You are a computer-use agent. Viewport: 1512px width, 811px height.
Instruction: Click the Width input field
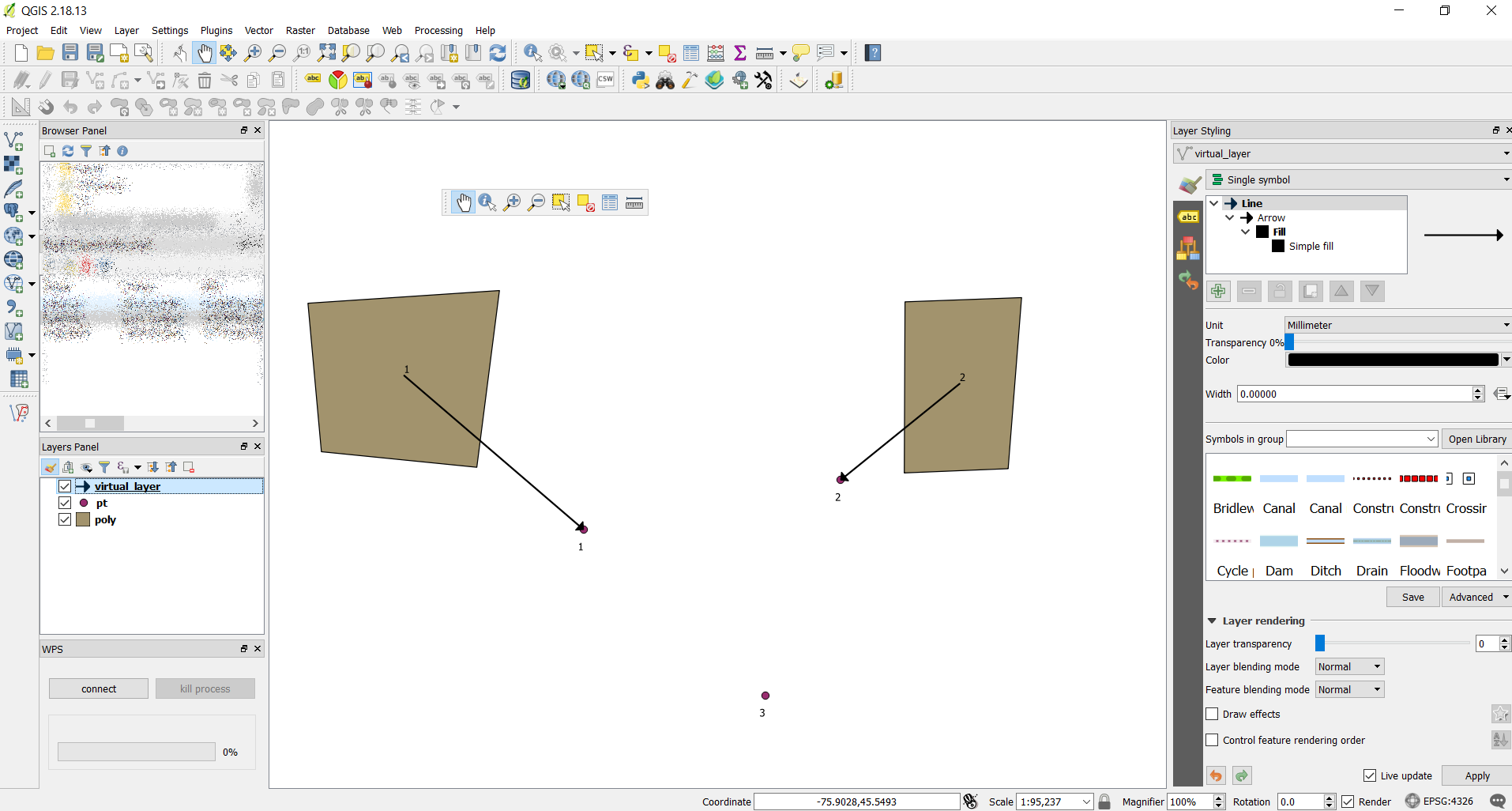coord(1355,394)
